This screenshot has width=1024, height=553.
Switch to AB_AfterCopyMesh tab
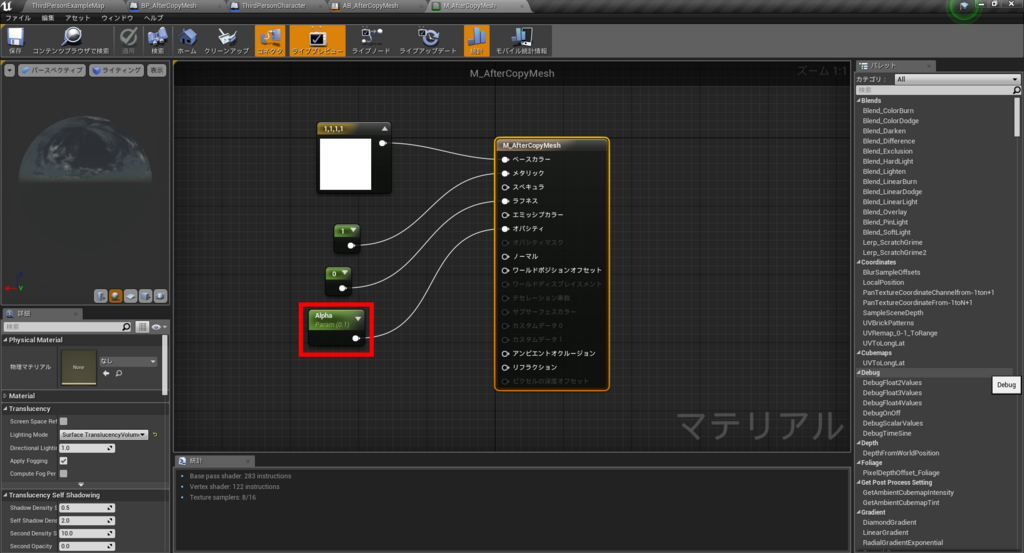370,6
